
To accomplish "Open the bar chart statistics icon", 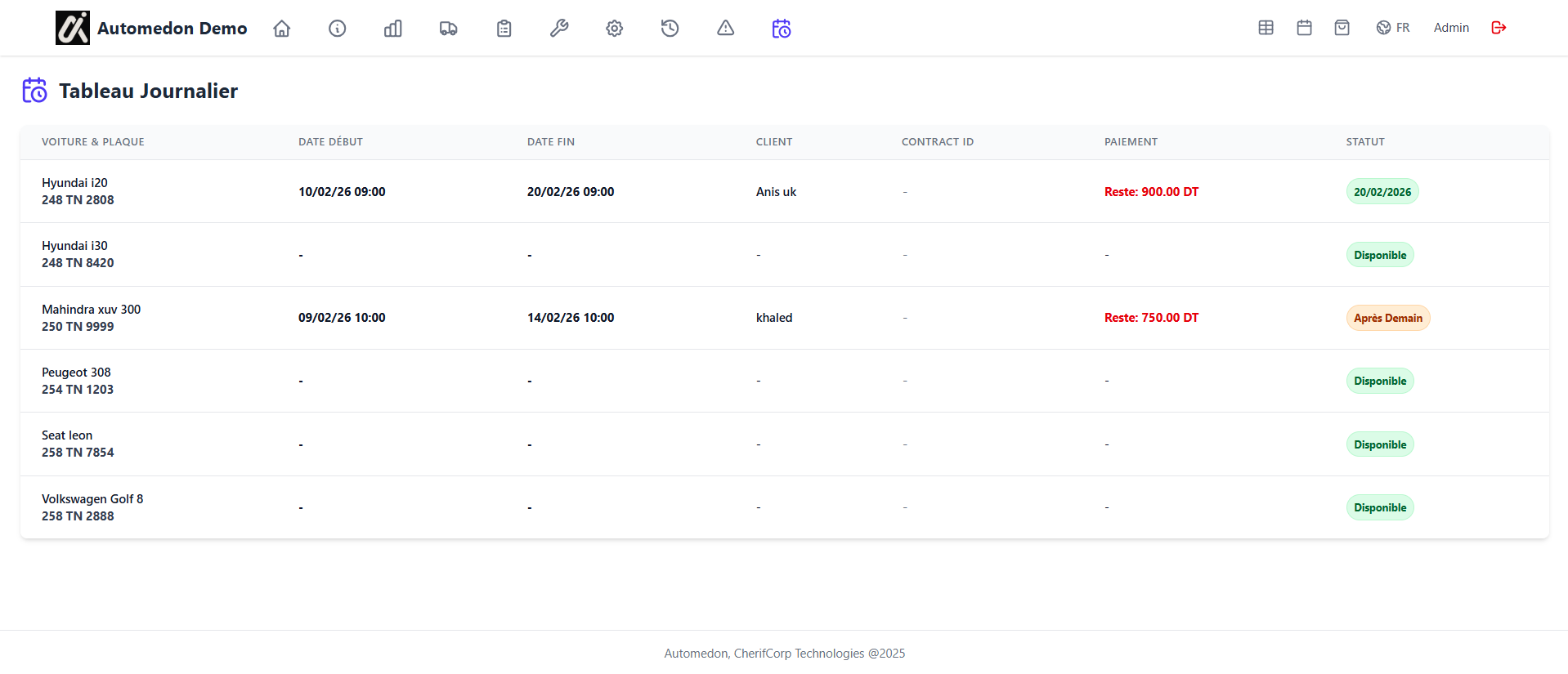I will coord(393,29).
